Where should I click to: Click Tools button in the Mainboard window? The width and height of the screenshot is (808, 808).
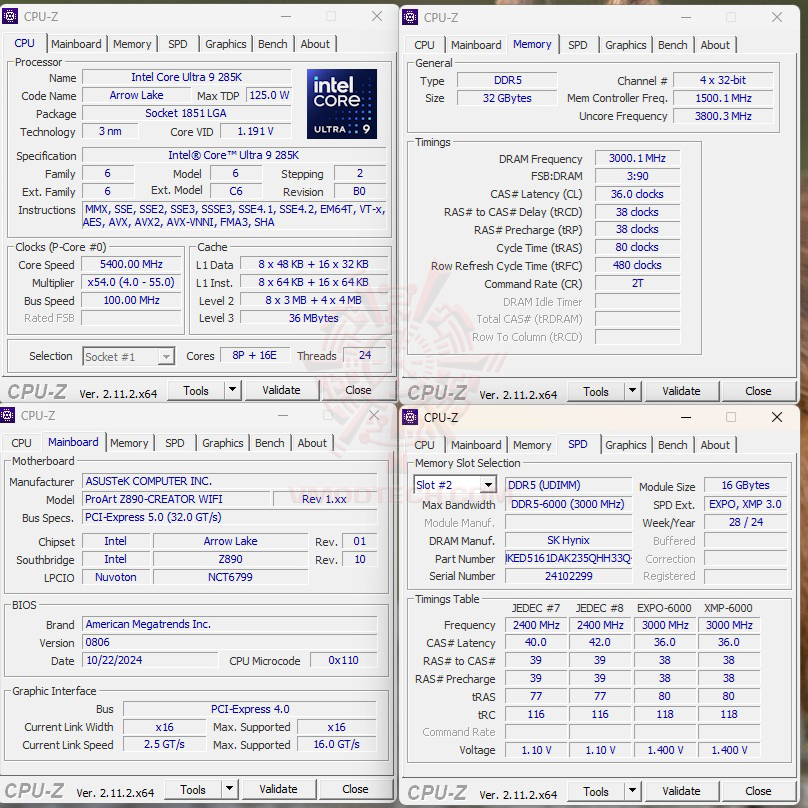pos(193,789)
